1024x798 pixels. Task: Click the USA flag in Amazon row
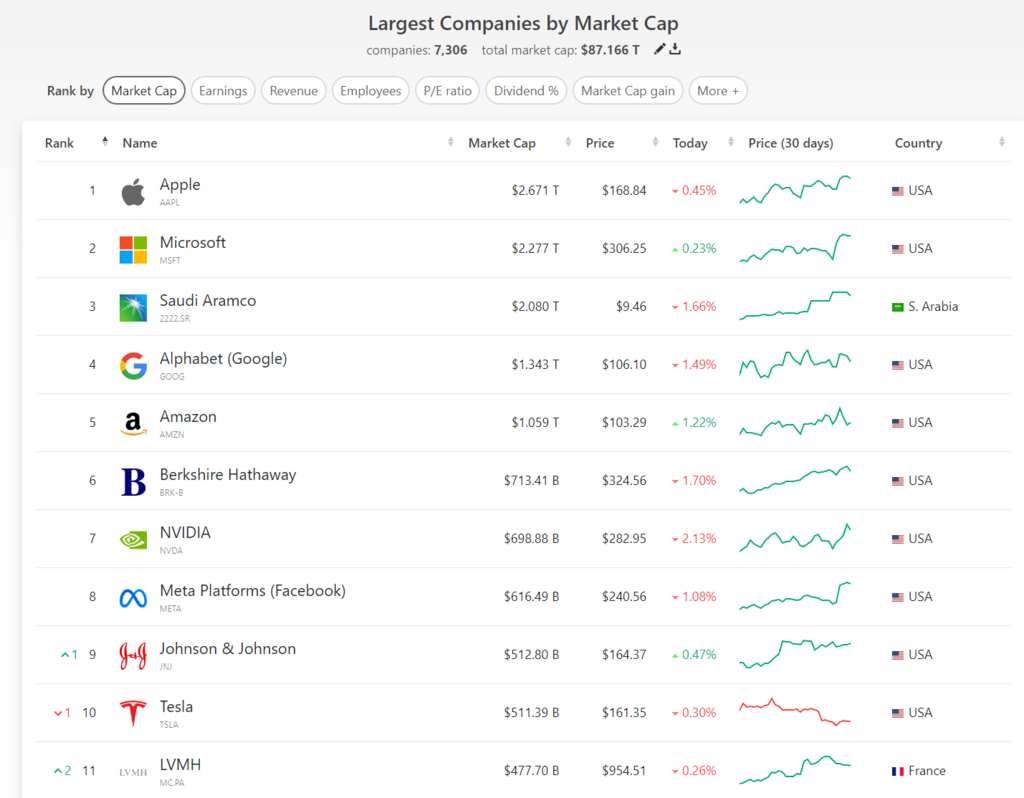(898, 423)
